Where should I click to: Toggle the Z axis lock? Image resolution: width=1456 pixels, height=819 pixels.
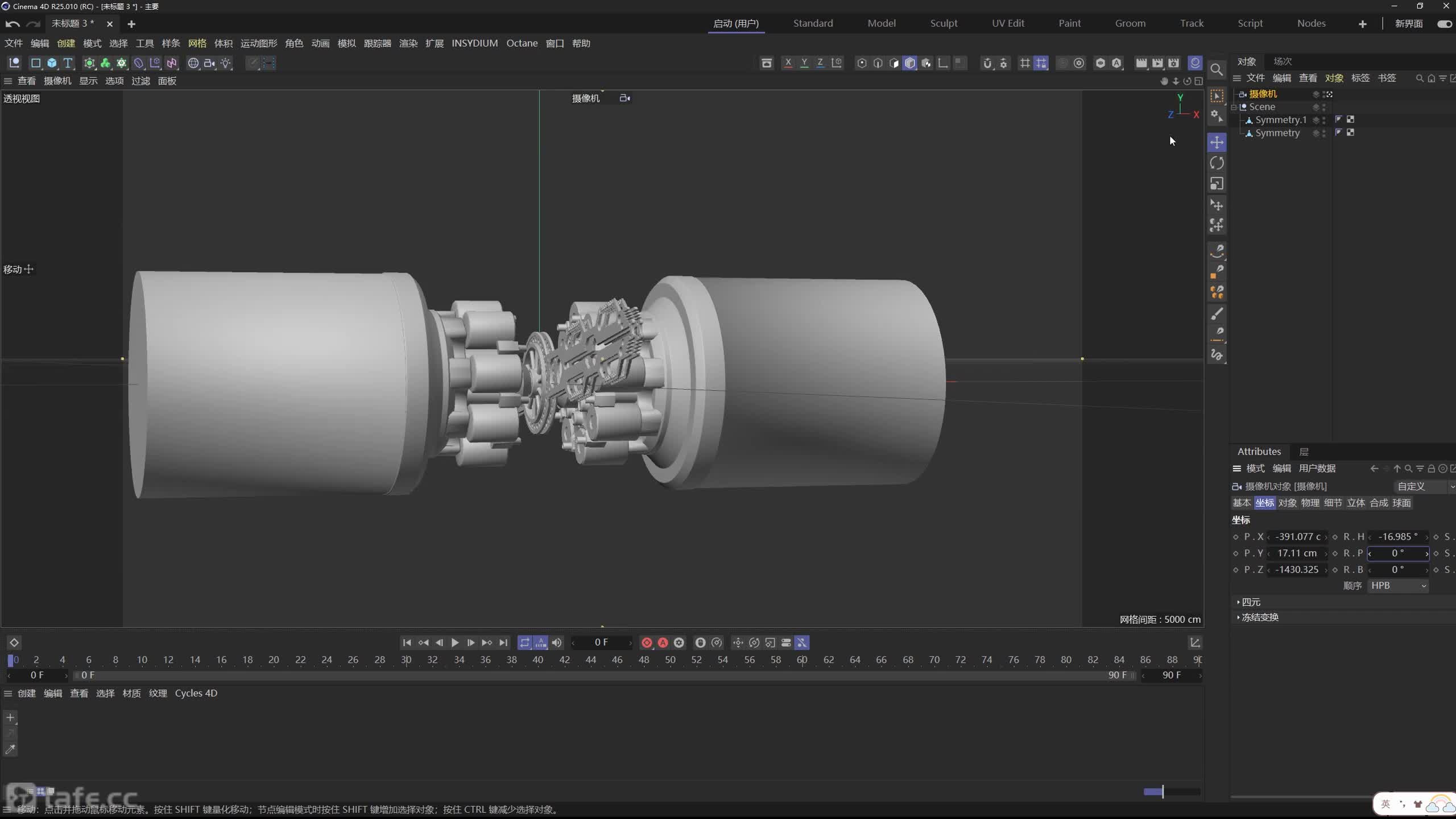click(820, 63)
